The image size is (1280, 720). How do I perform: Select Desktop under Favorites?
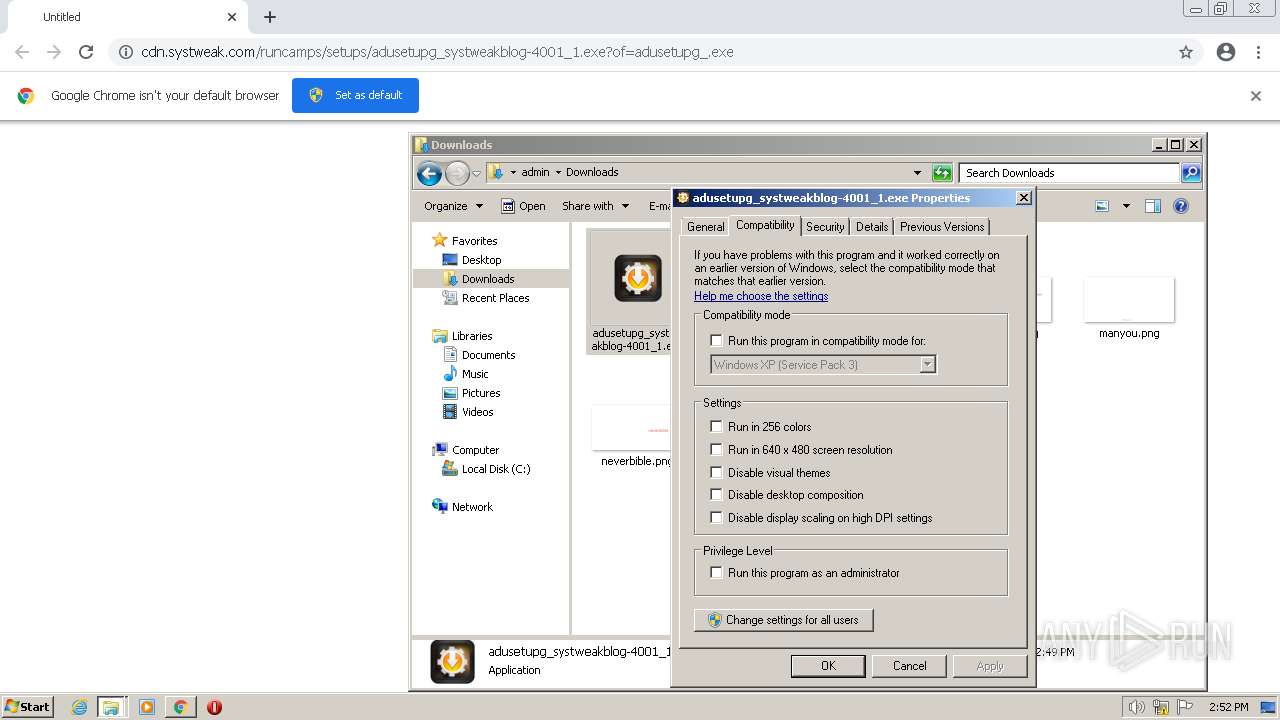(x=482, y=260)
